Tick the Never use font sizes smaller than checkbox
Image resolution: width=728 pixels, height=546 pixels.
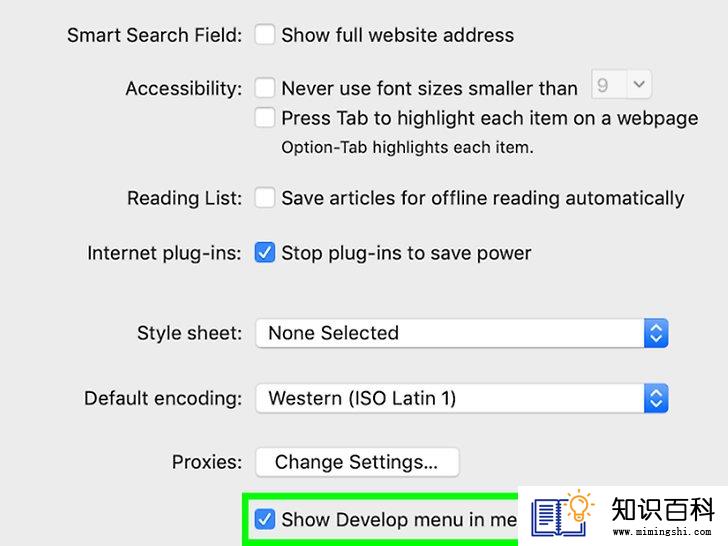coord(265,88)
